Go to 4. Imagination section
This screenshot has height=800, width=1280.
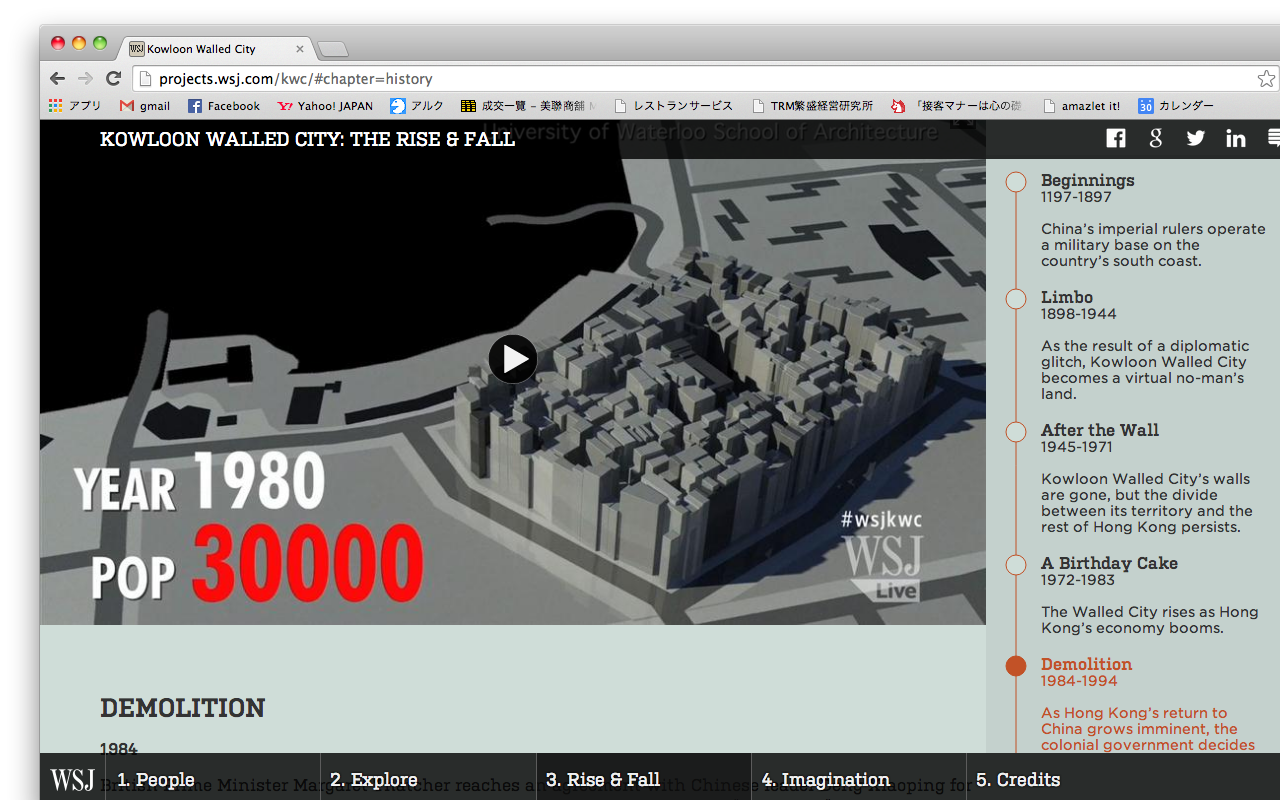click(826, 779)
